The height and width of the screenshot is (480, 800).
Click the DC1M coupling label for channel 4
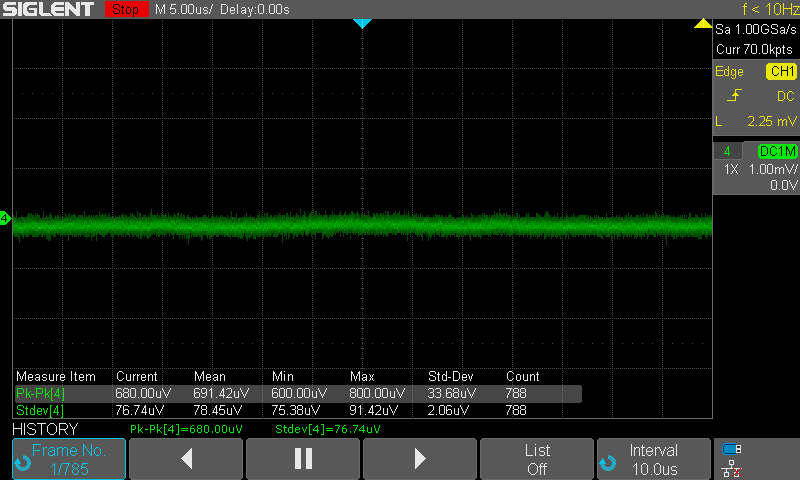pos(777,151)
